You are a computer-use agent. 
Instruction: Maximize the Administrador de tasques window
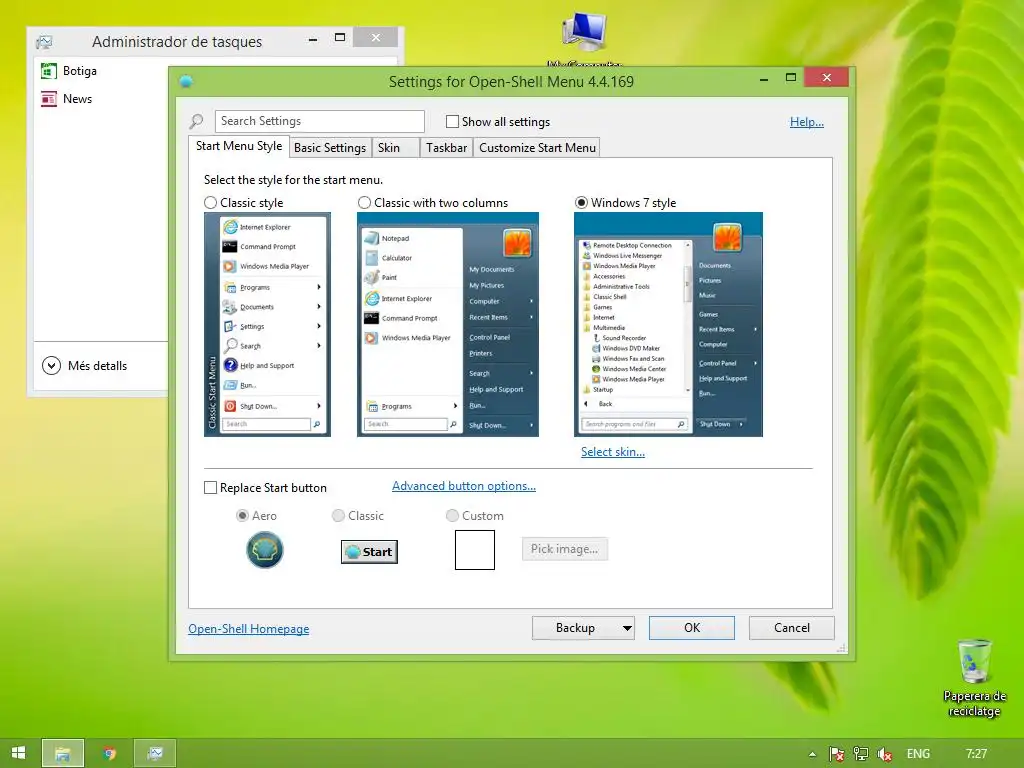340,37
